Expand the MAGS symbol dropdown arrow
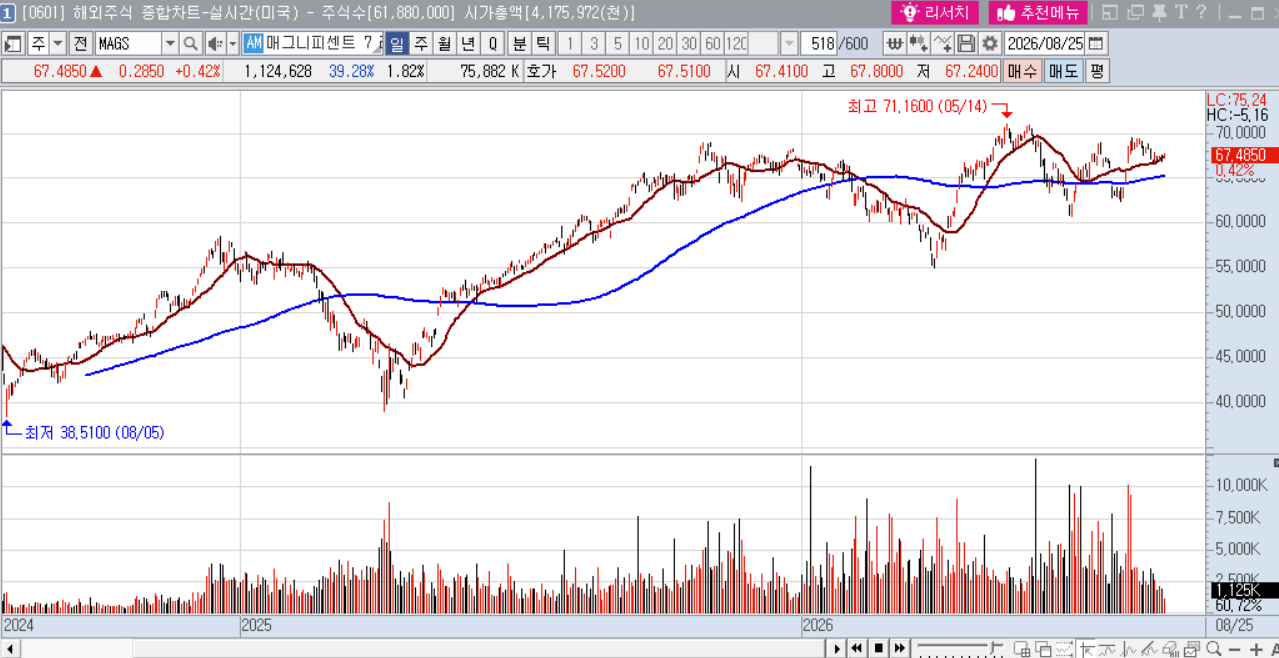 point(170,44)
